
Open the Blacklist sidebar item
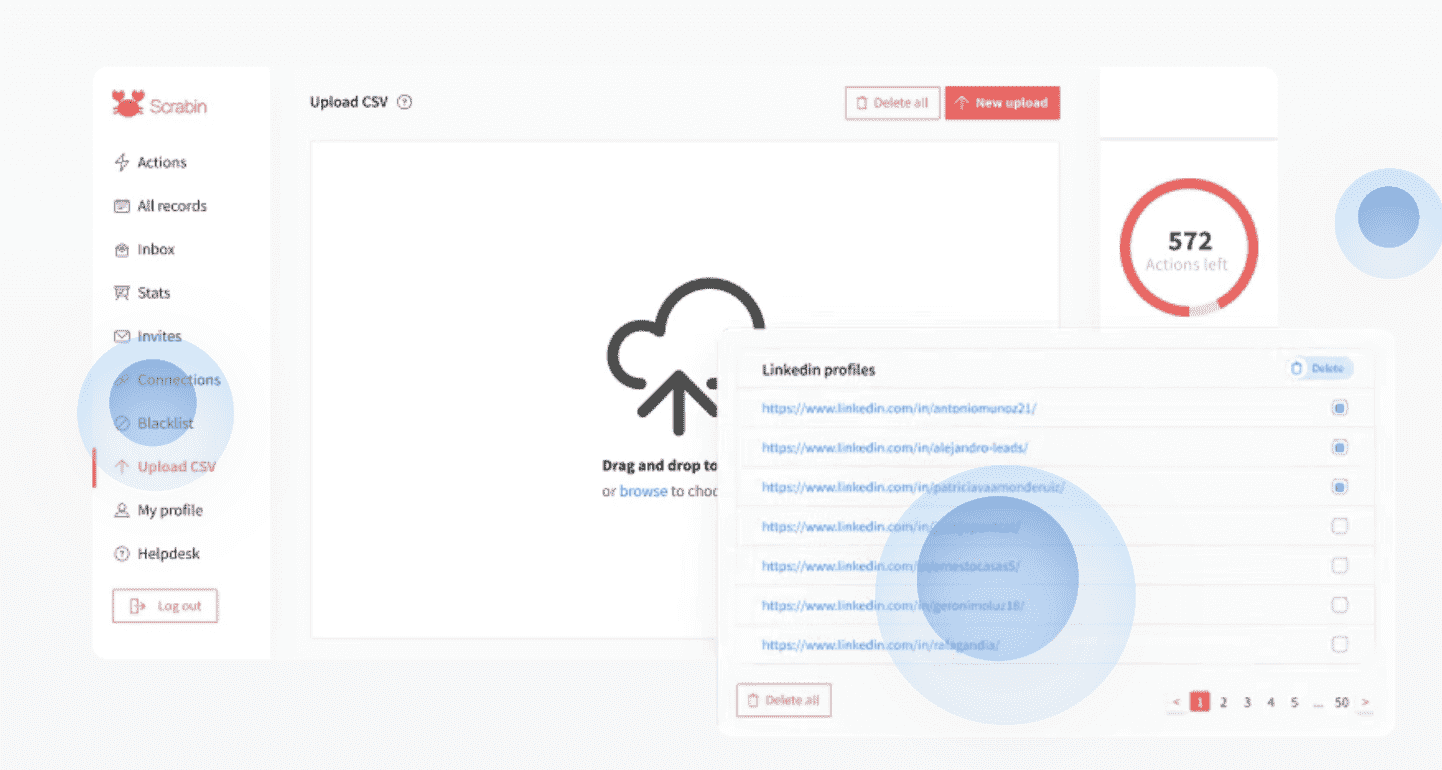click(154, 423)
